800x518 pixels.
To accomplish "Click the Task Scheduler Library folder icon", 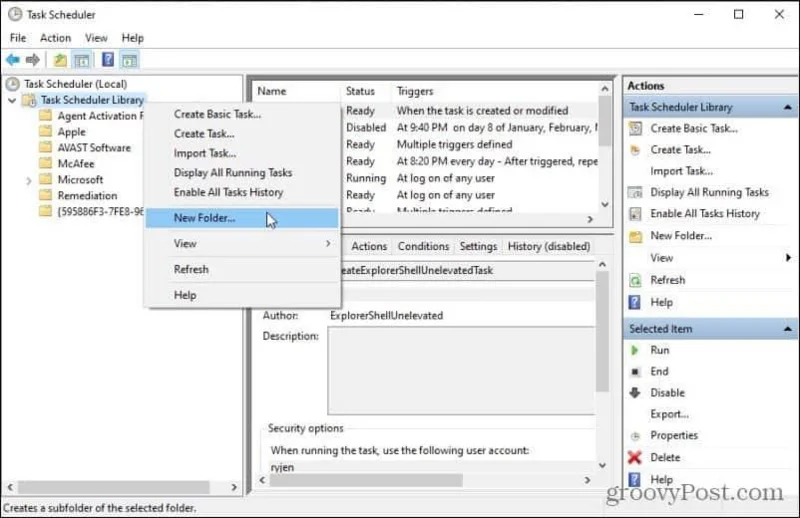I will coord(29,100).
